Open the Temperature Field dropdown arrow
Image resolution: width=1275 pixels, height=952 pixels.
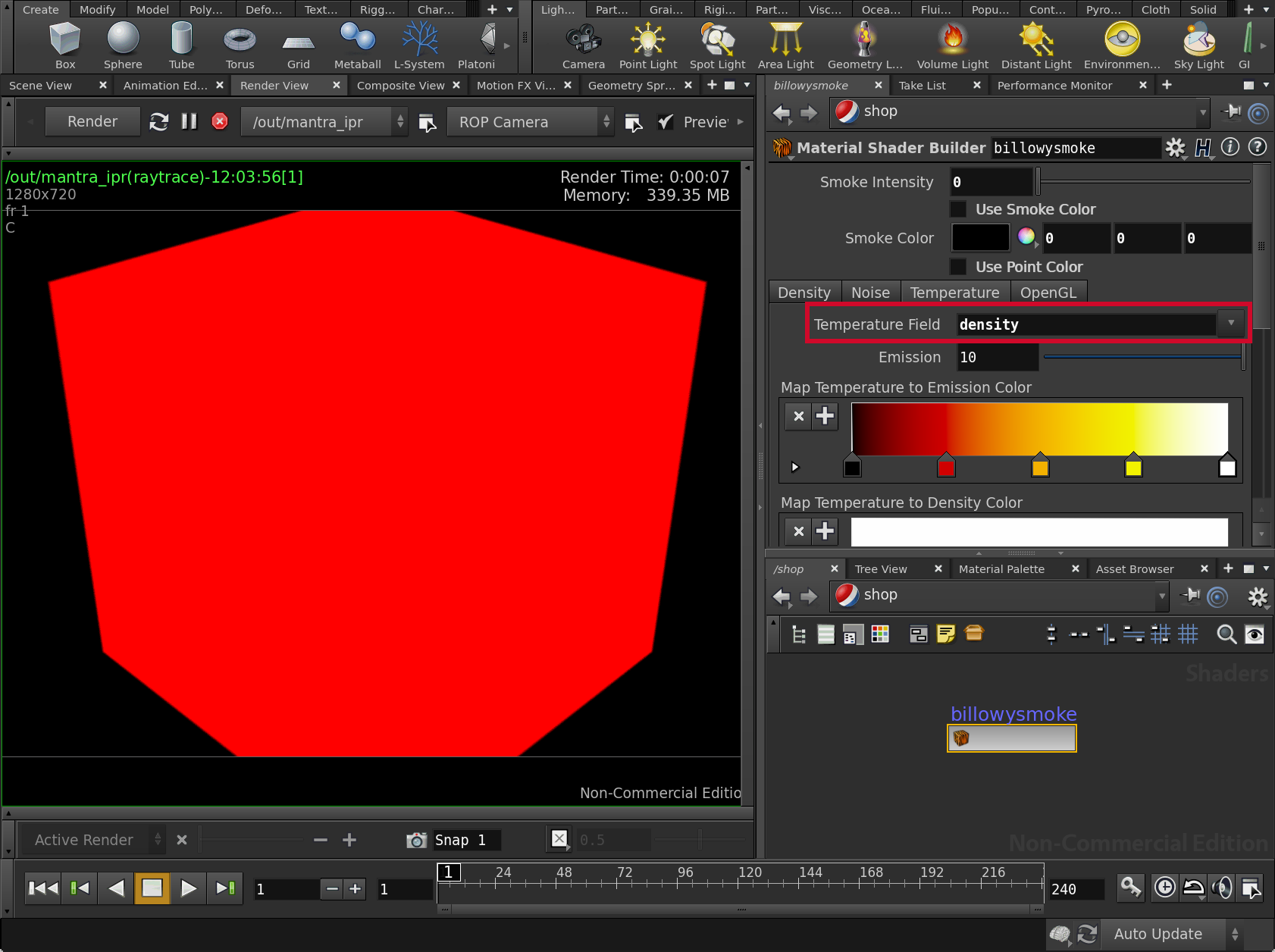[1230, 324]
